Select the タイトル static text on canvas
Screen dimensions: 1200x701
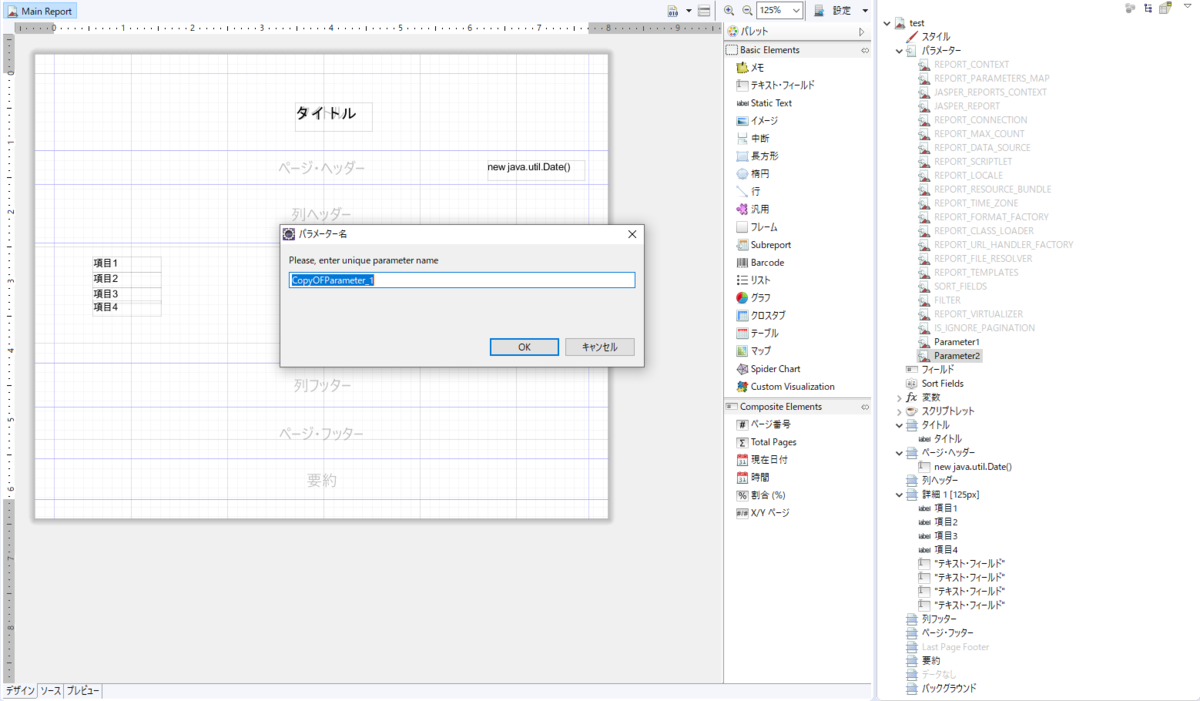[334, 116]
